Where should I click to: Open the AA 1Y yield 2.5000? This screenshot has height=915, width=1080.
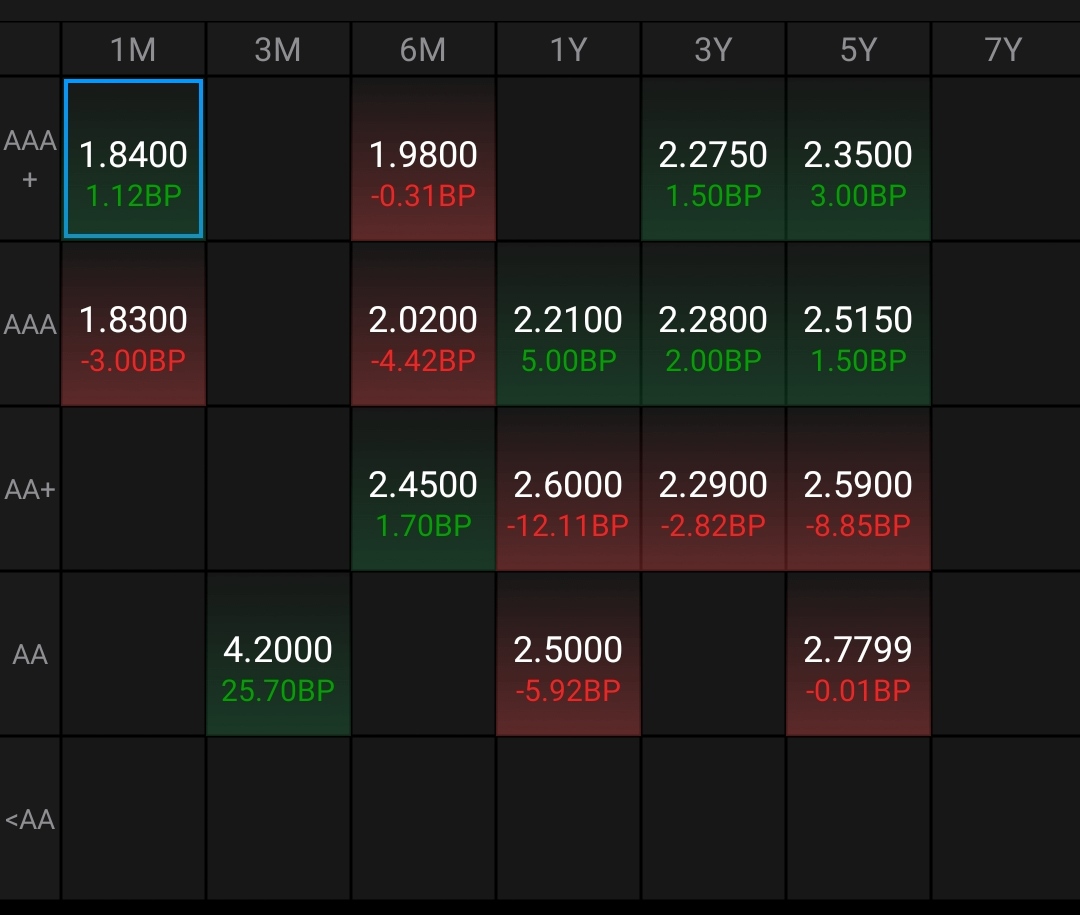(568, 655)
